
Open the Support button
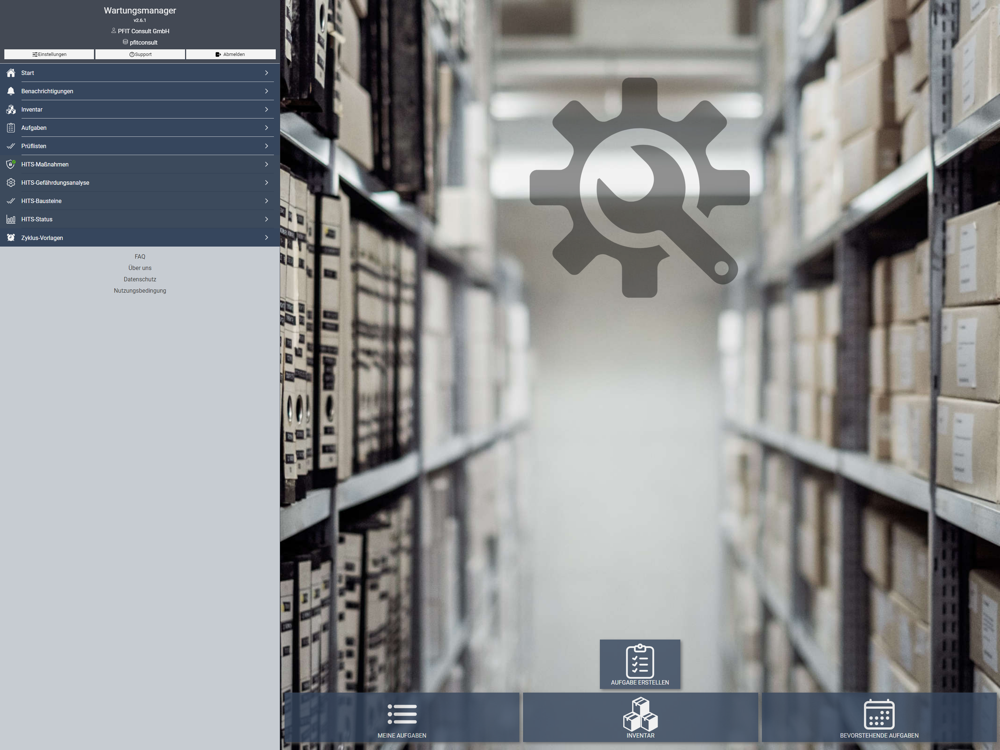coord(140,54)
